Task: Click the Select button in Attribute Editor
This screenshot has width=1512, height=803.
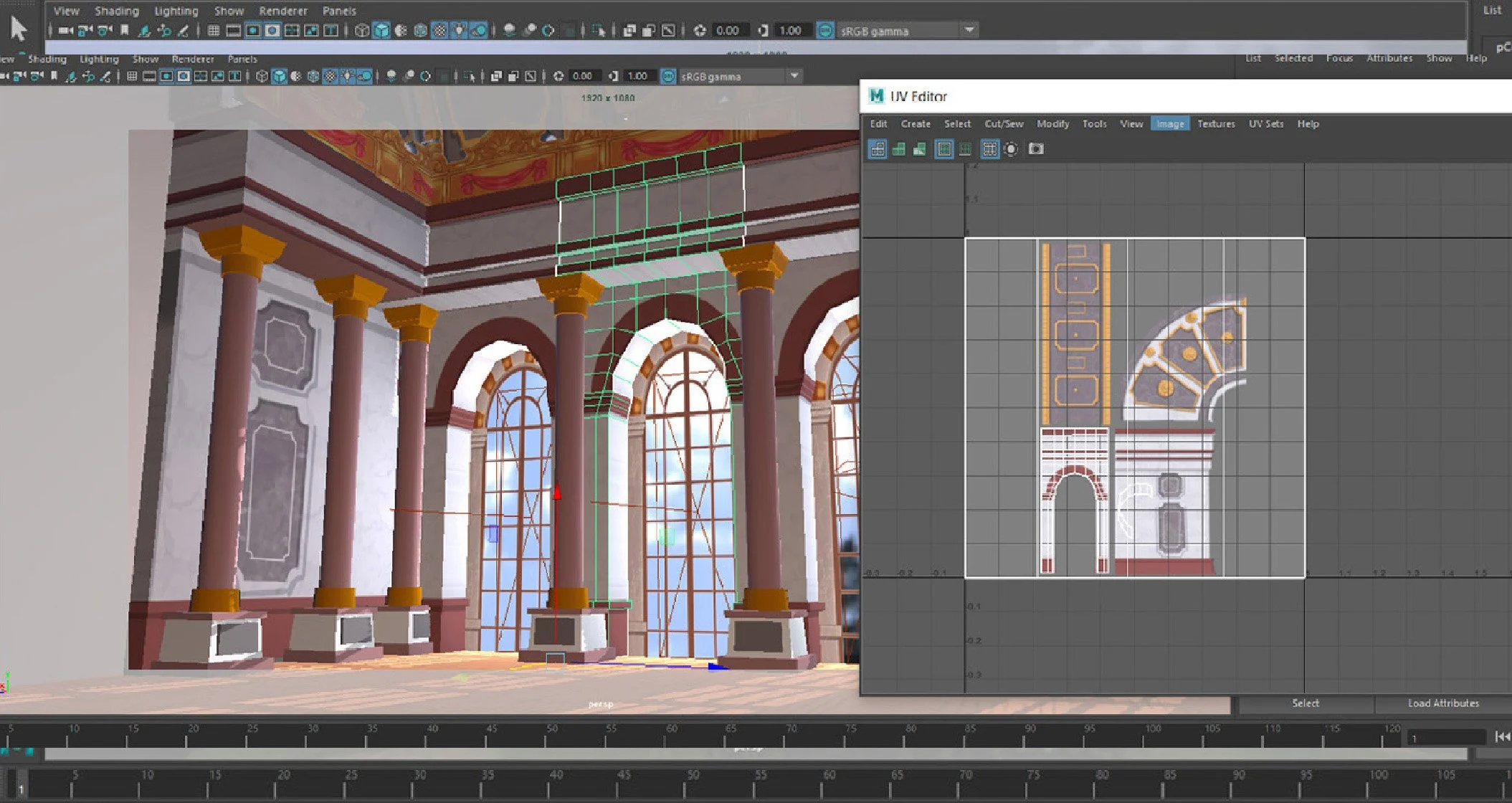Action: tap(1305, 703)
